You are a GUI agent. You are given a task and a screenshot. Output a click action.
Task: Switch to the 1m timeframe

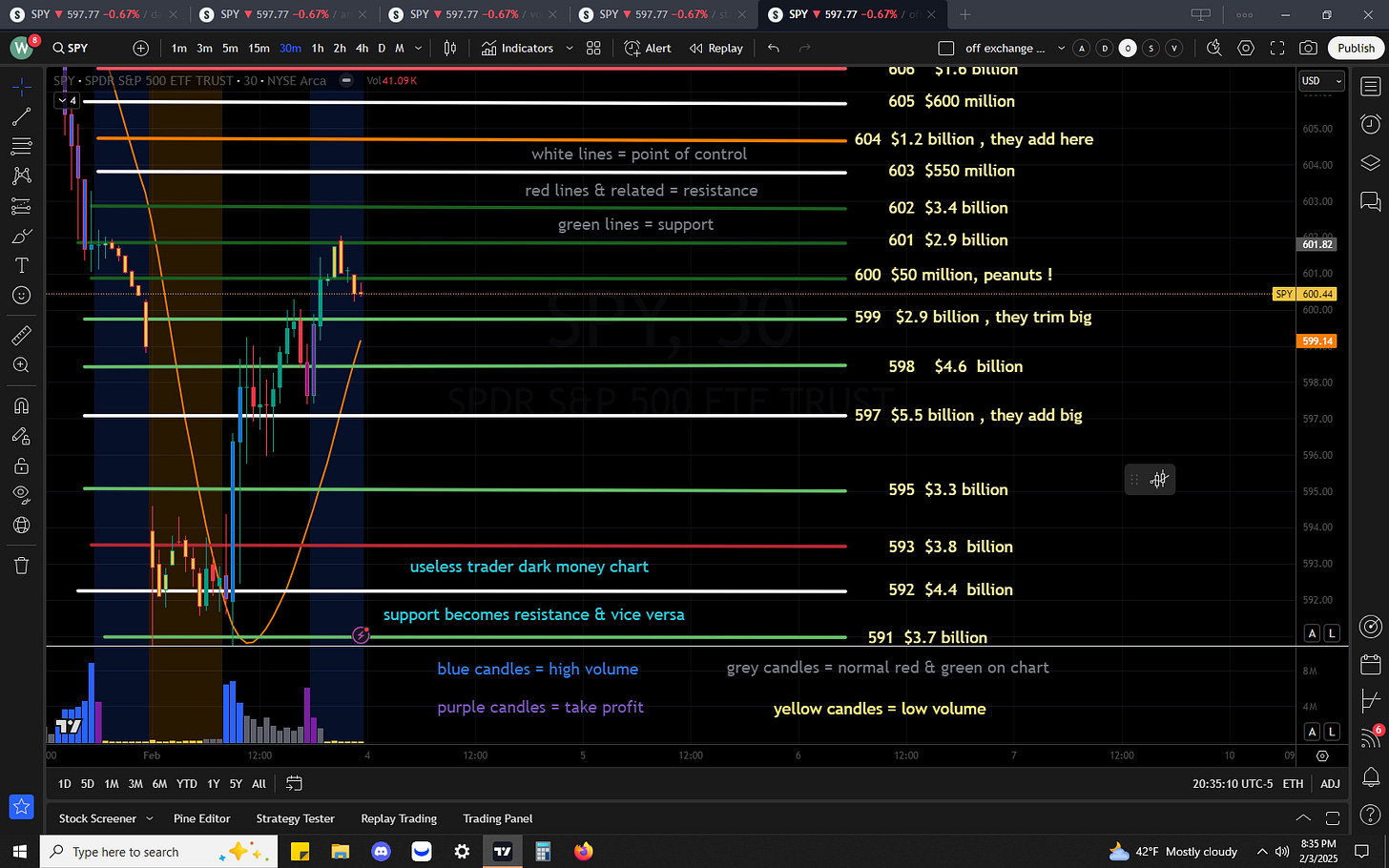178,48
